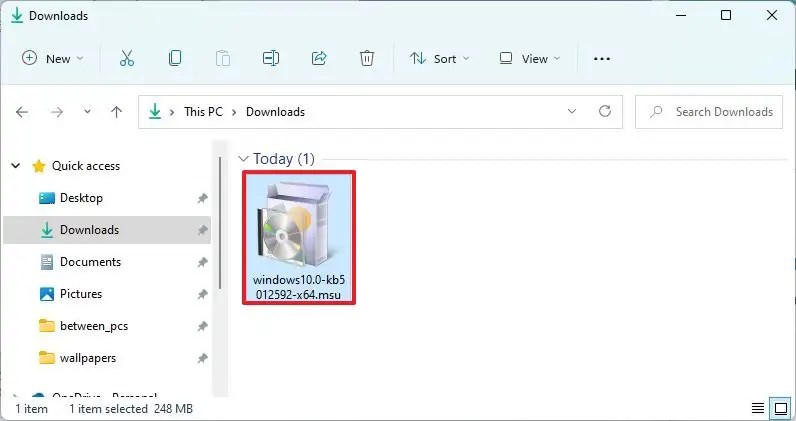The width and height of the screenshot is (796, 421).
Task: Switch to large thumbnails view icon
Action: tap(781, 408)
